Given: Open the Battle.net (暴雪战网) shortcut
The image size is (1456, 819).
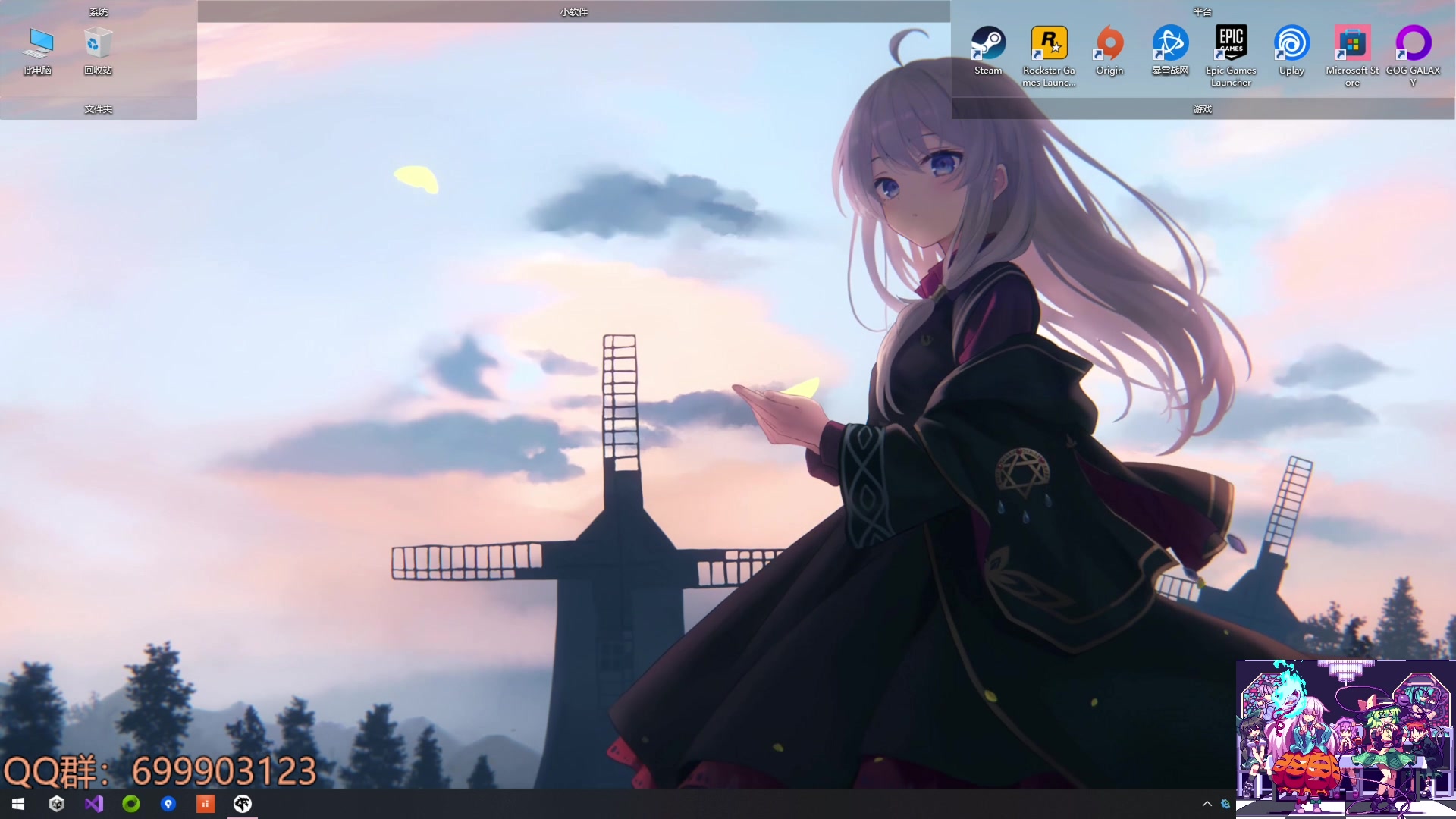Looking at the screenshot, I should [x=1170, y=44].
